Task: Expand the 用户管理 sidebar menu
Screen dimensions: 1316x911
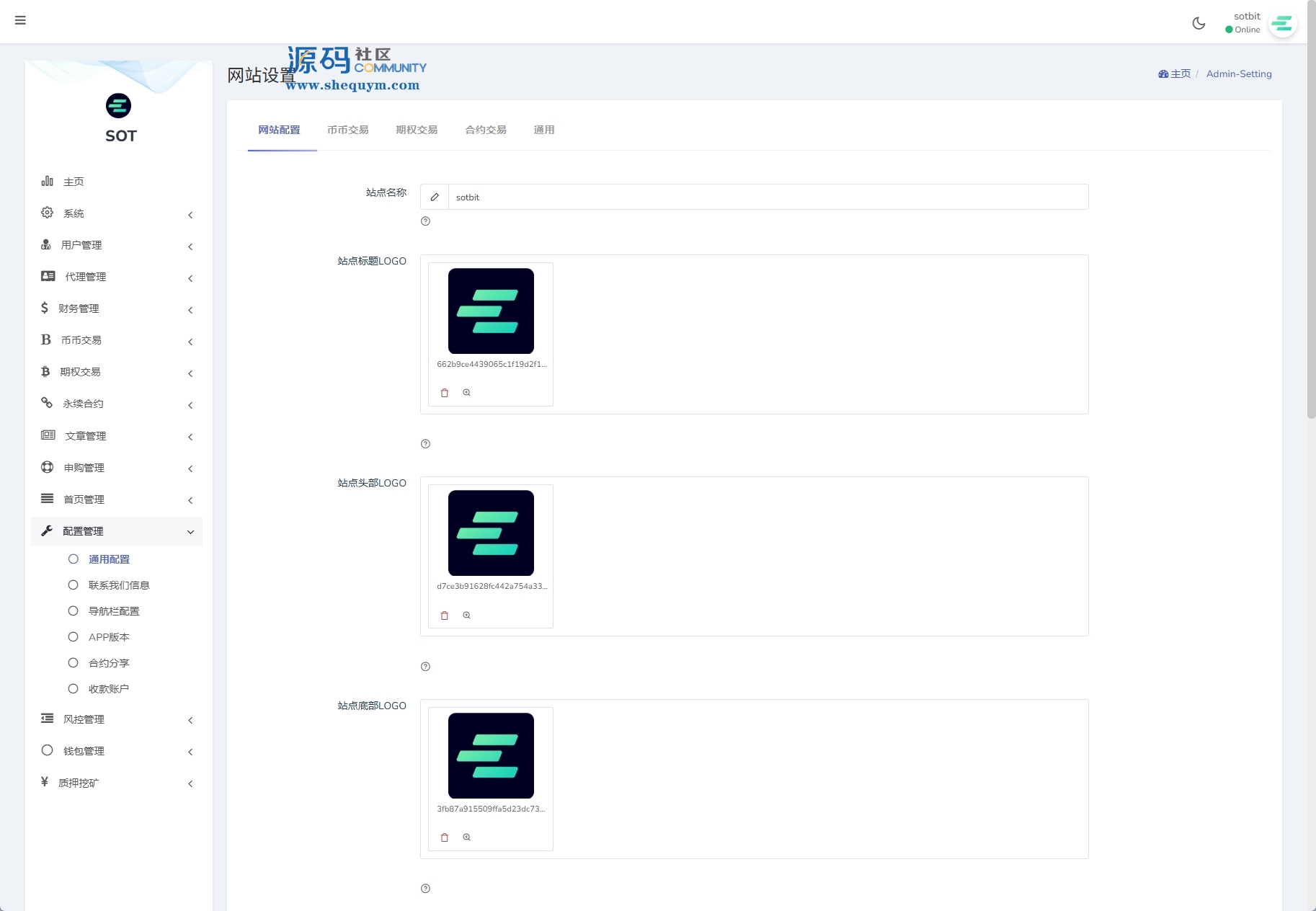Action: tap(115, 245)
